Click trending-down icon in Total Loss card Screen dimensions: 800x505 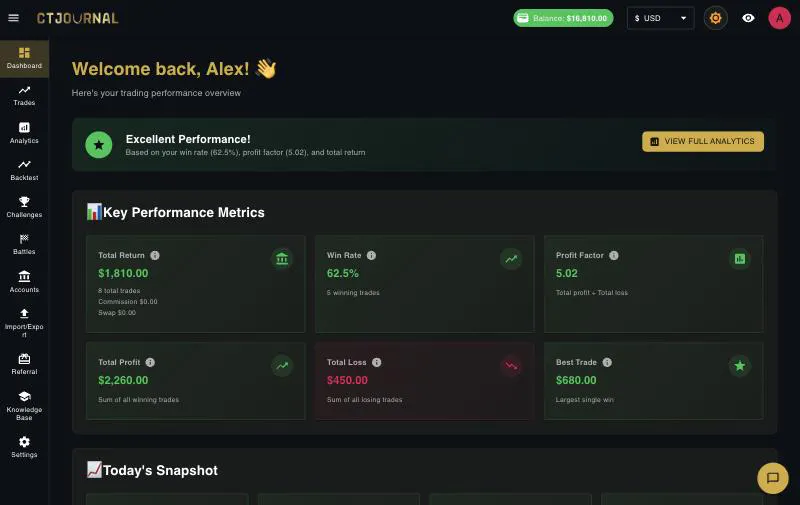[511, 366]
